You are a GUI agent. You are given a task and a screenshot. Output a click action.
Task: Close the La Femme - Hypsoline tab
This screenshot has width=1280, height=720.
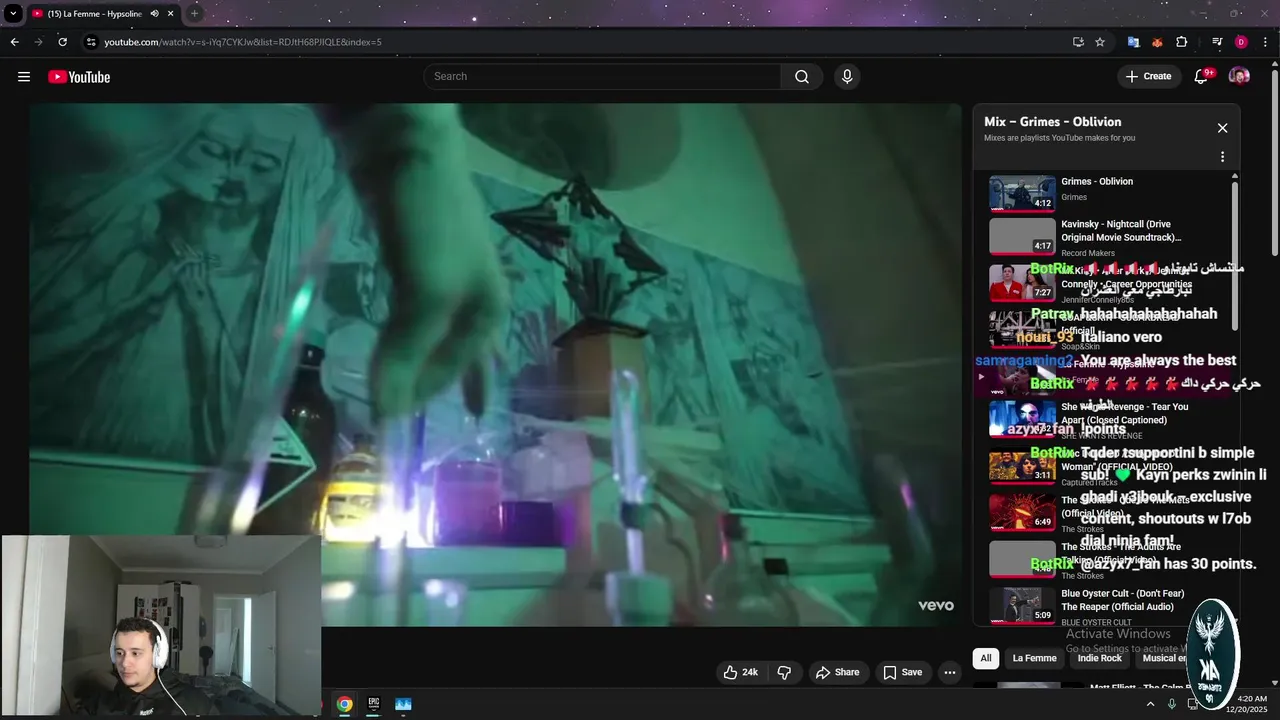[x=171, y=14]
